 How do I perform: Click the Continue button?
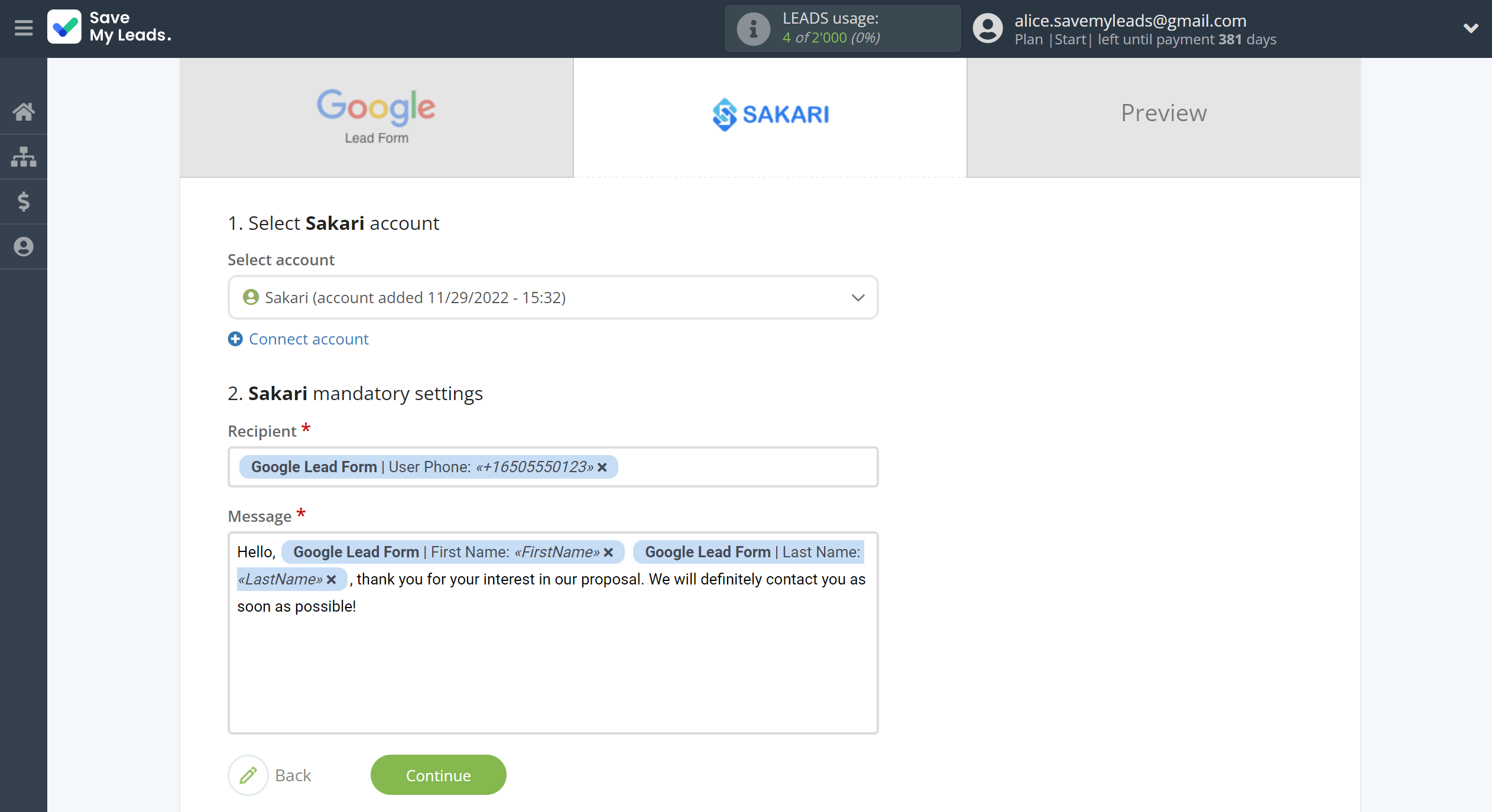coord(438,775)
